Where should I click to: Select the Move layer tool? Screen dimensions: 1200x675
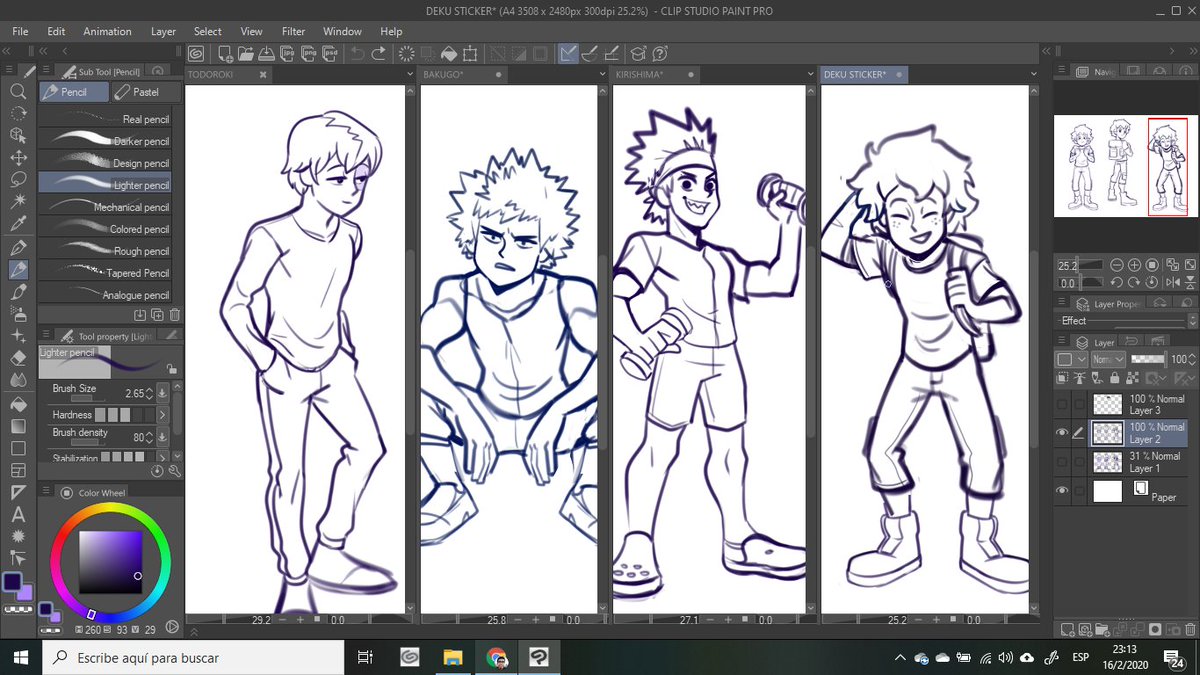[17, 157]
